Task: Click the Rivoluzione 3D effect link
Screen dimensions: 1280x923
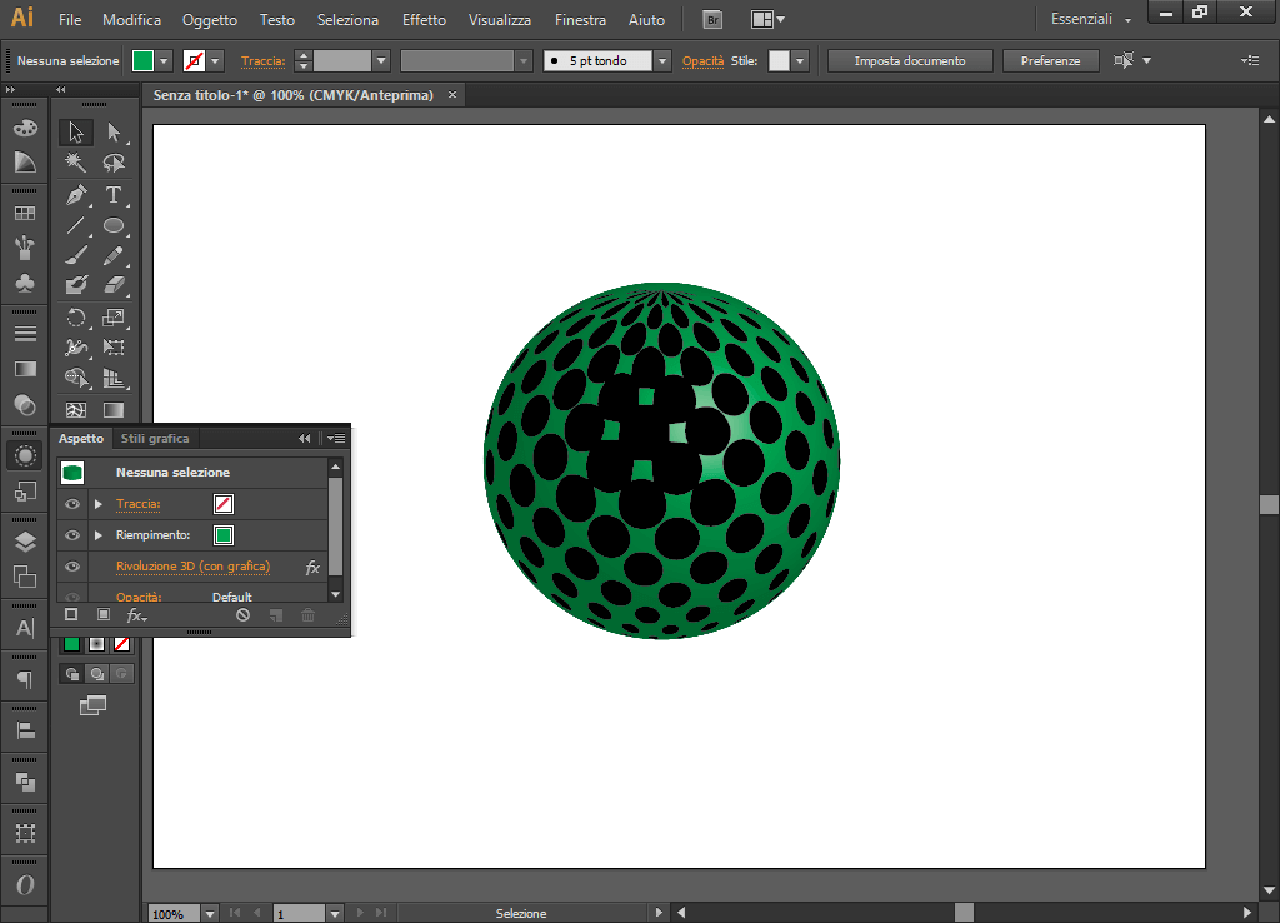Action: [192, 566]
